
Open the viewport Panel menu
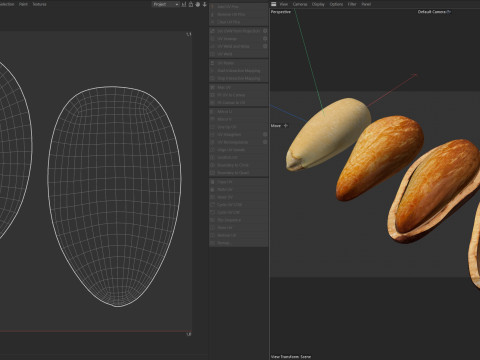pyautogui.click(x=366, y=4)
